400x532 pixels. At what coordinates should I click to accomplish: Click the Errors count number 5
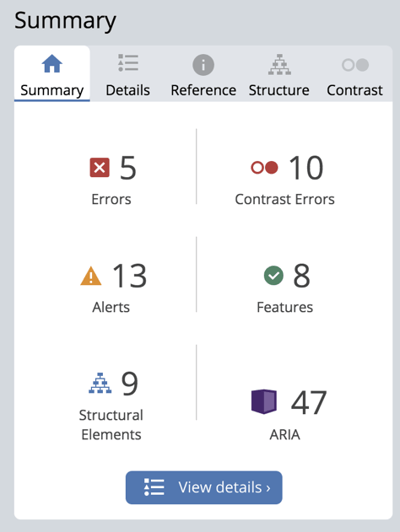(128, 168)
